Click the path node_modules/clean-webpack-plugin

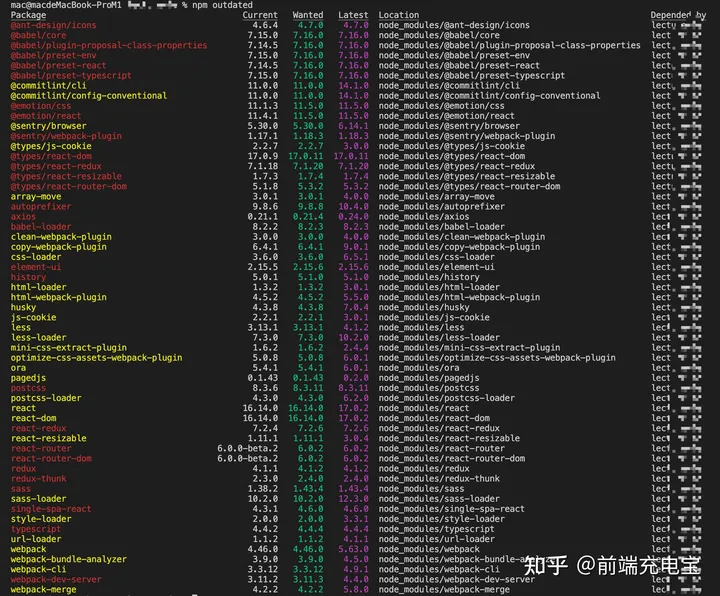461,237
